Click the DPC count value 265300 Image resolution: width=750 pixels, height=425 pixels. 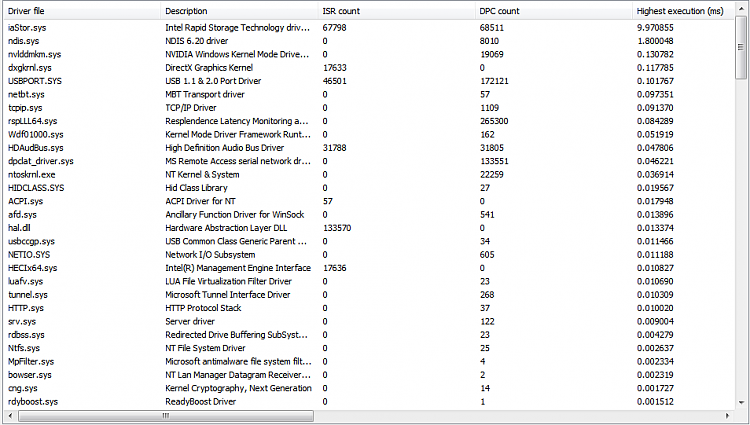coord(495,121)
